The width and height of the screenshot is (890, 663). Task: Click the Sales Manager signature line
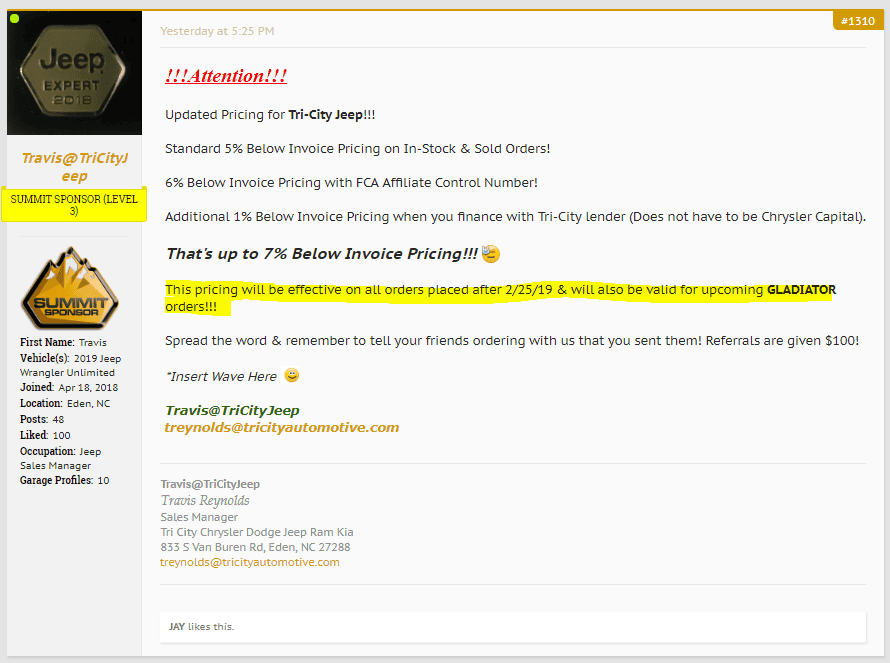(199, 517)
